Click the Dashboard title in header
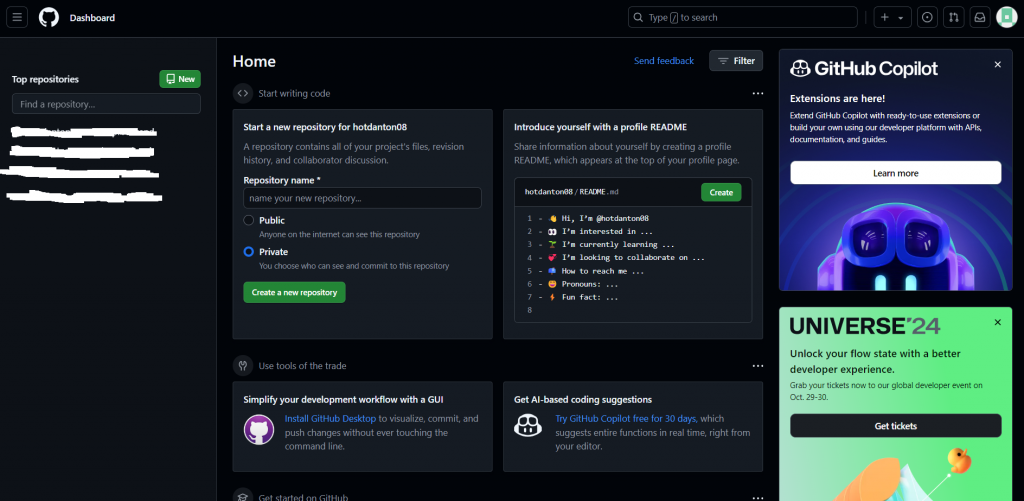The width and height of the screenshot is (1024, 501). click(92, 18)
